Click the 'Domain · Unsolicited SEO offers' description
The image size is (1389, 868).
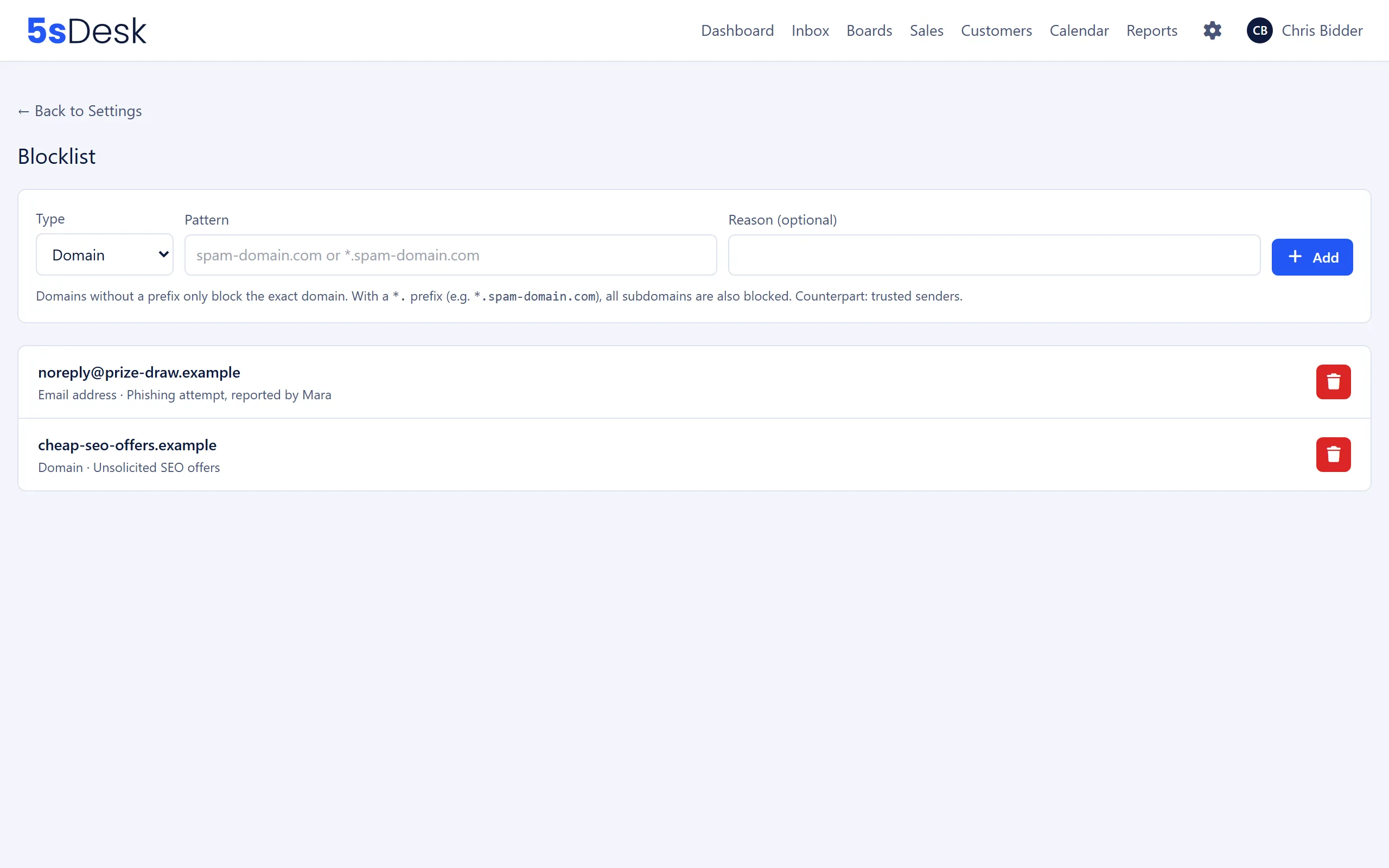coord(129,467)
